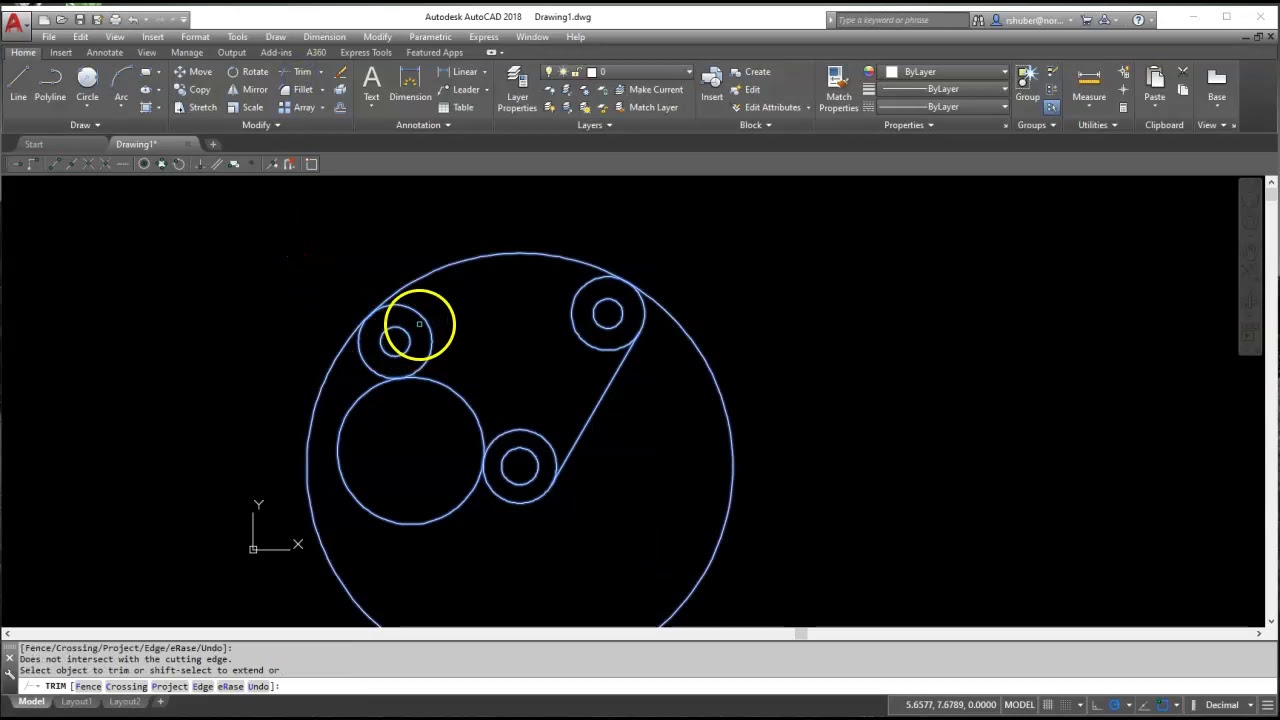Click the object color wheel icon

[x=868, y=72]
